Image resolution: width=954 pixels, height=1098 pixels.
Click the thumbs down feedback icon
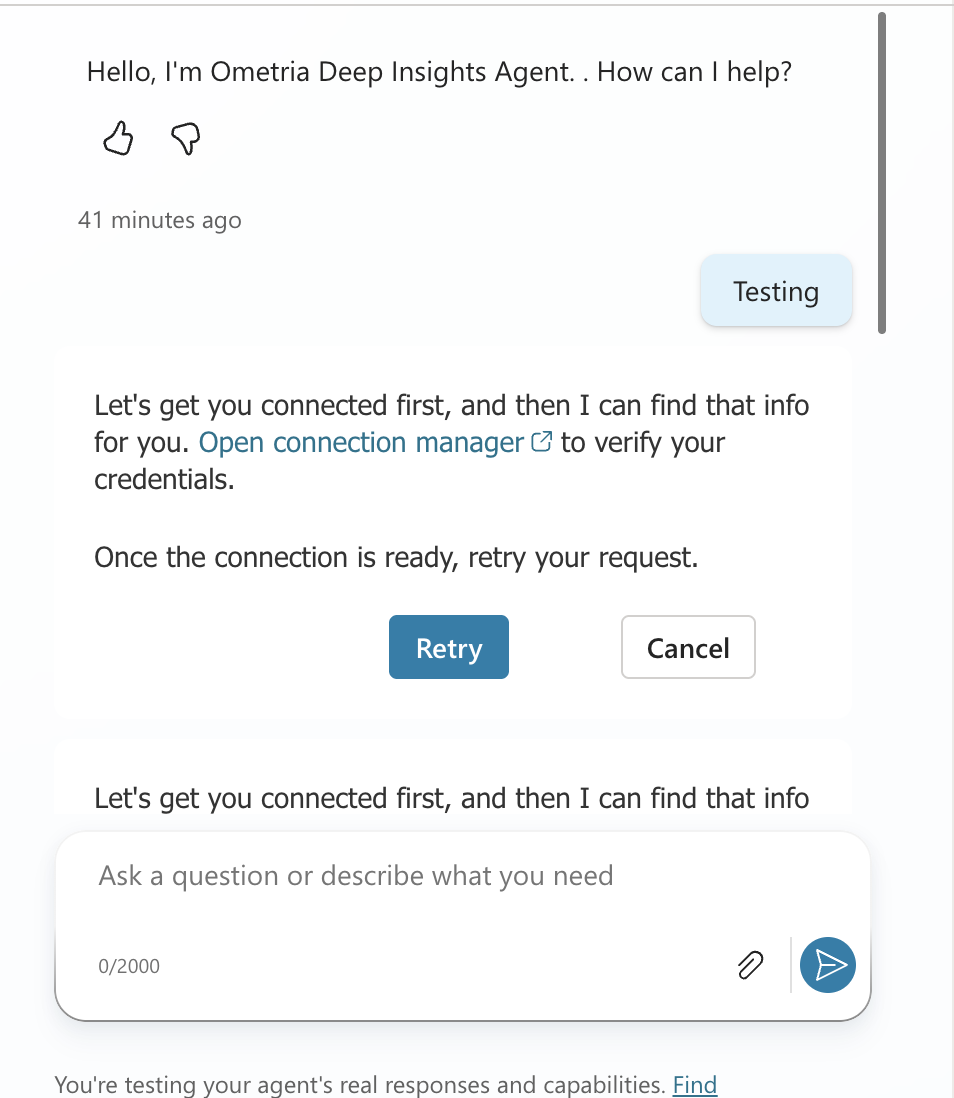pos(186,139)
